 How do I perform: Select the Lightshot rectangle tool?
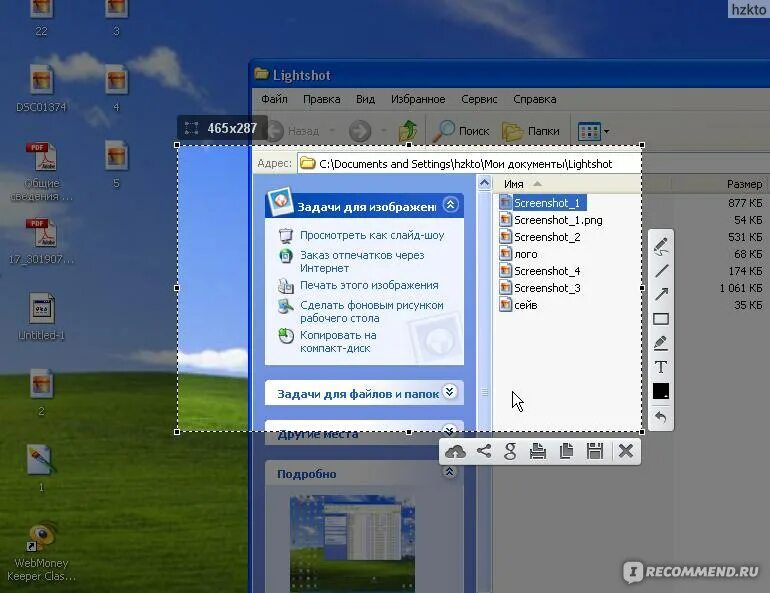(x=661, y=319)
